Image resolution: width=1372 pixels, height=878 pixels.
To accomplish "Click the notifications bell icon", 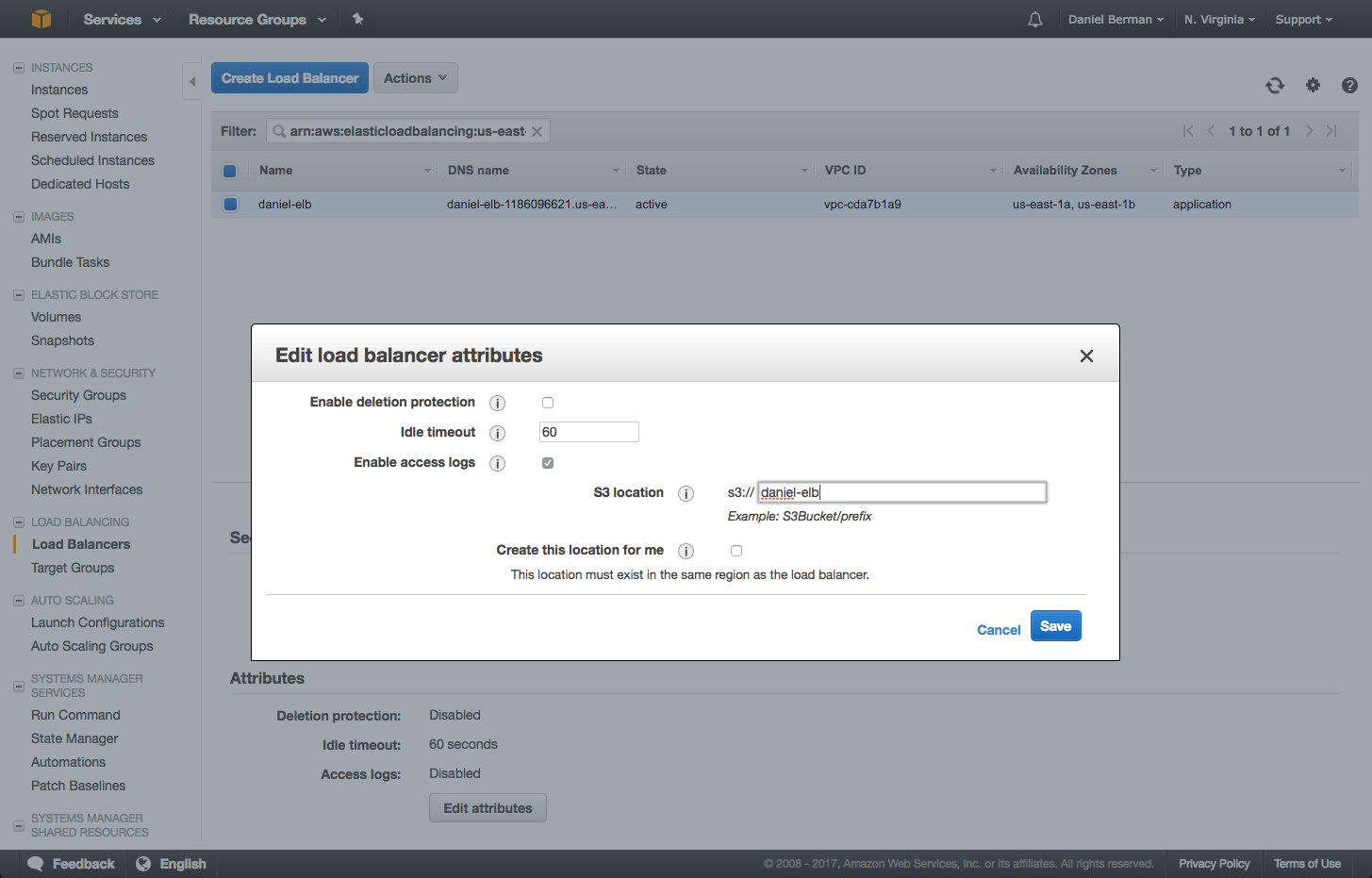I will click(x=1034, y=19).
